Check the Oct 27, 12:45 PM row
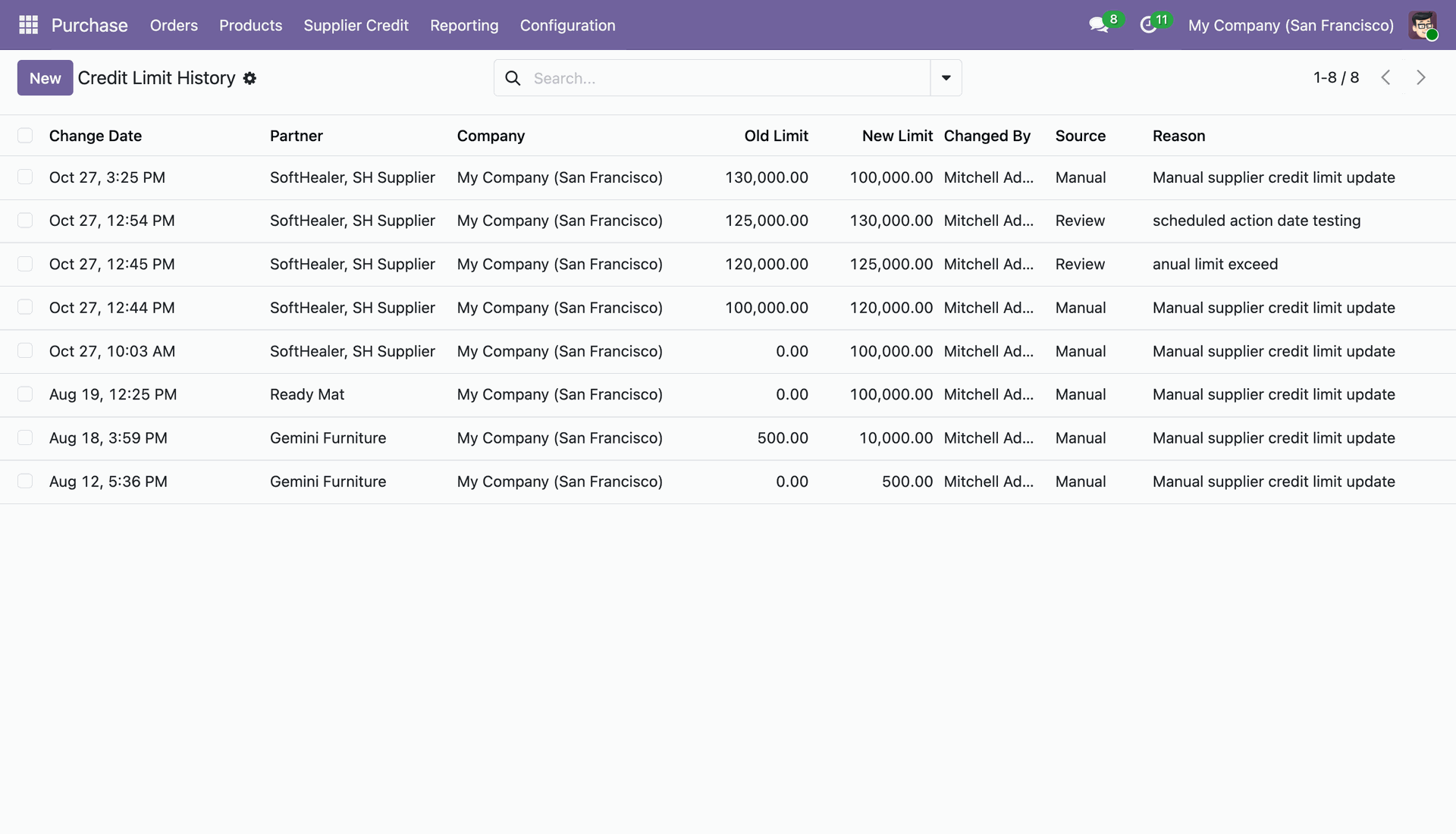Viewport: 1456px width, 834px height. [25, 264]
